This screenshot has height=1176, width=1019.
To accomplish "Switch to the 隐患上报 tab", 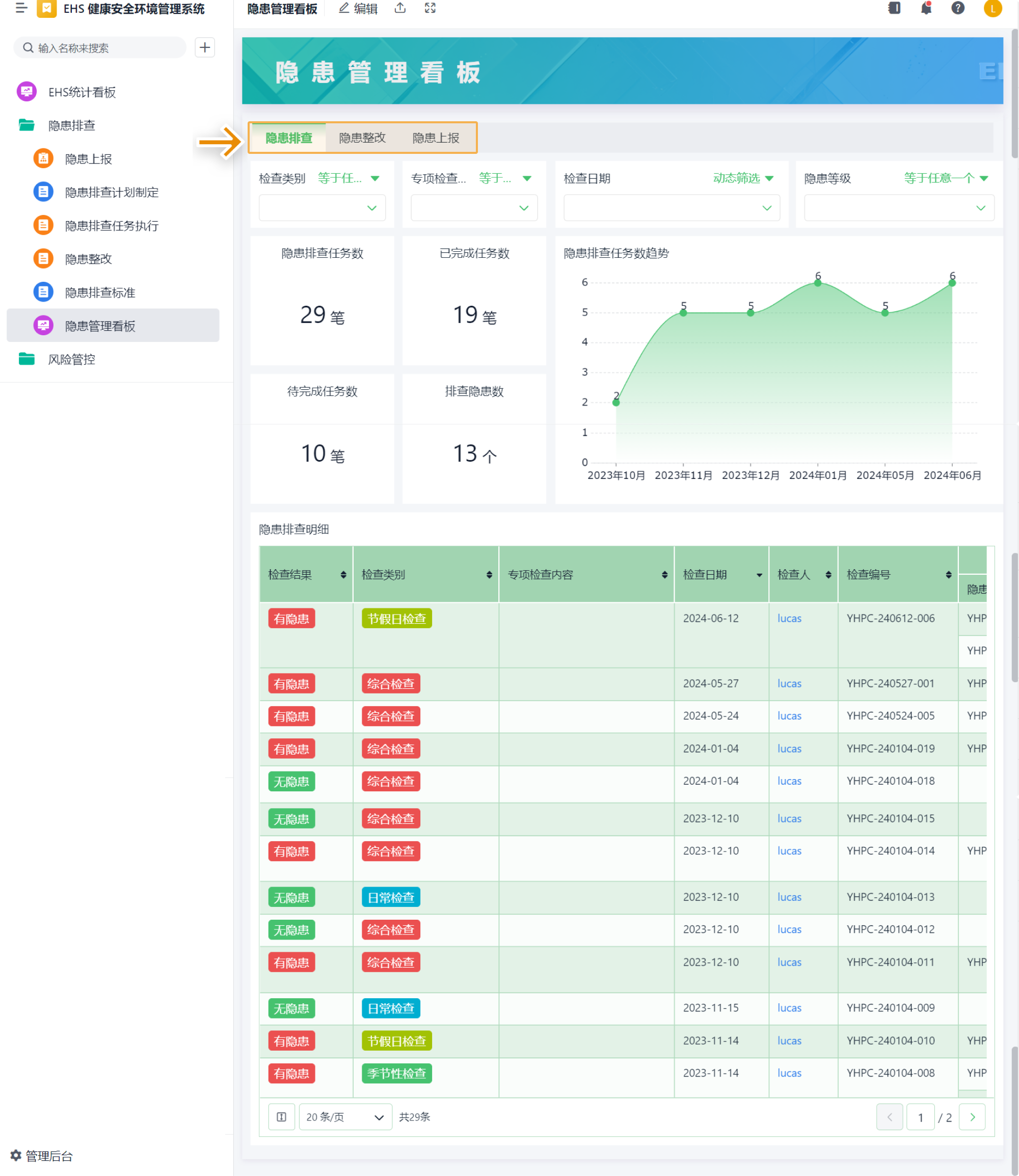I will click(x=436, y=138).
